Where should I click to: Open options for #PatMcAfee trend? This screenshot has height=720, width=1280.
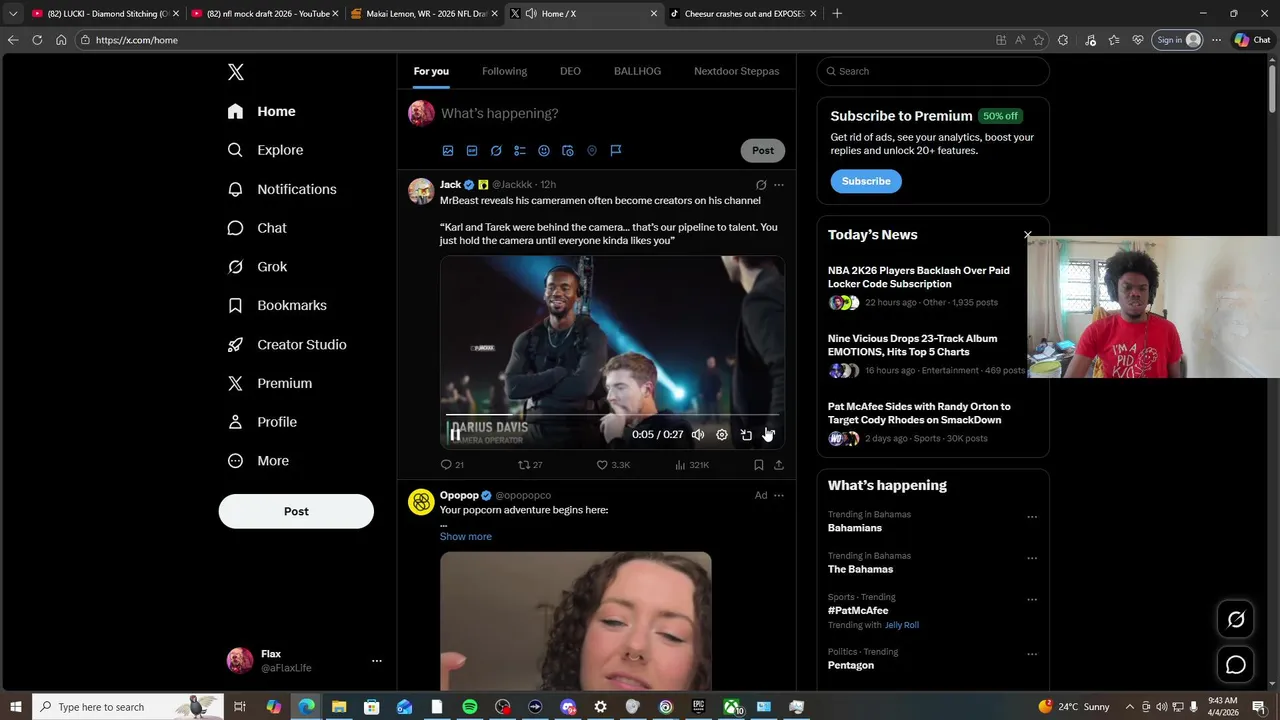coord(1032,600)
